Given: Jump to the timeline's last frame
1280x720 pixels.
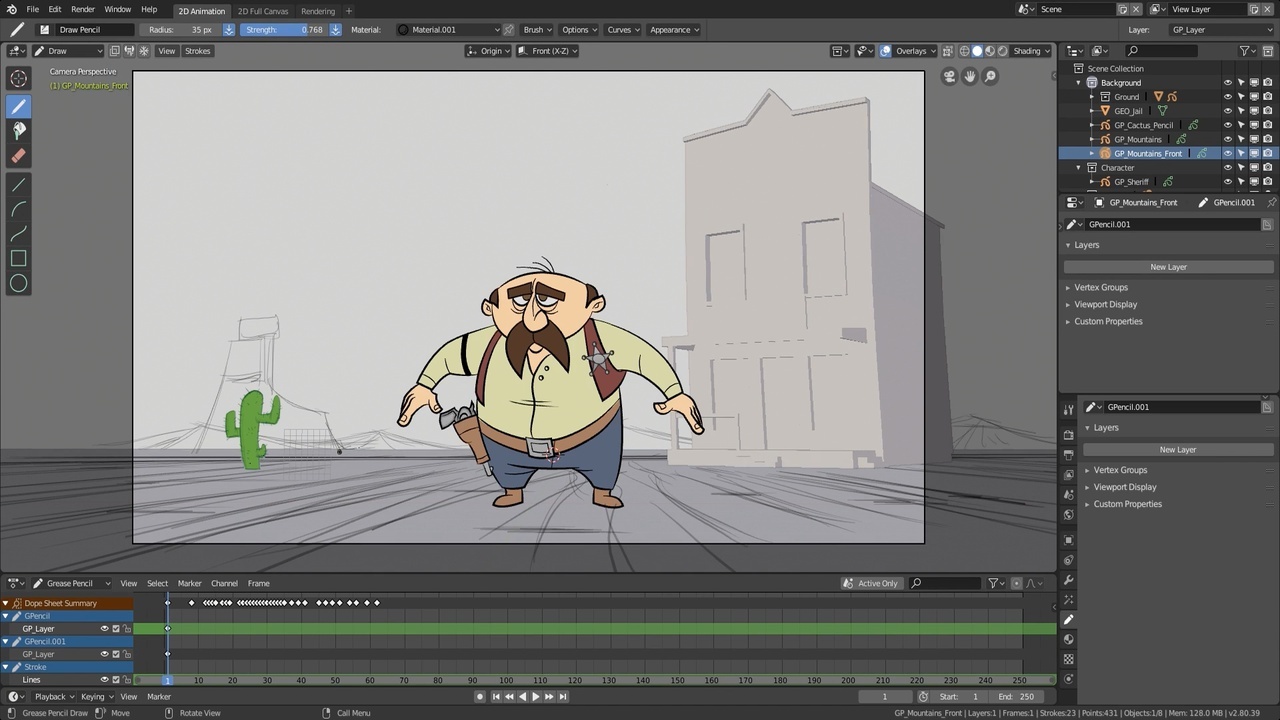Looking at the screenshot, I should point(563,697).
